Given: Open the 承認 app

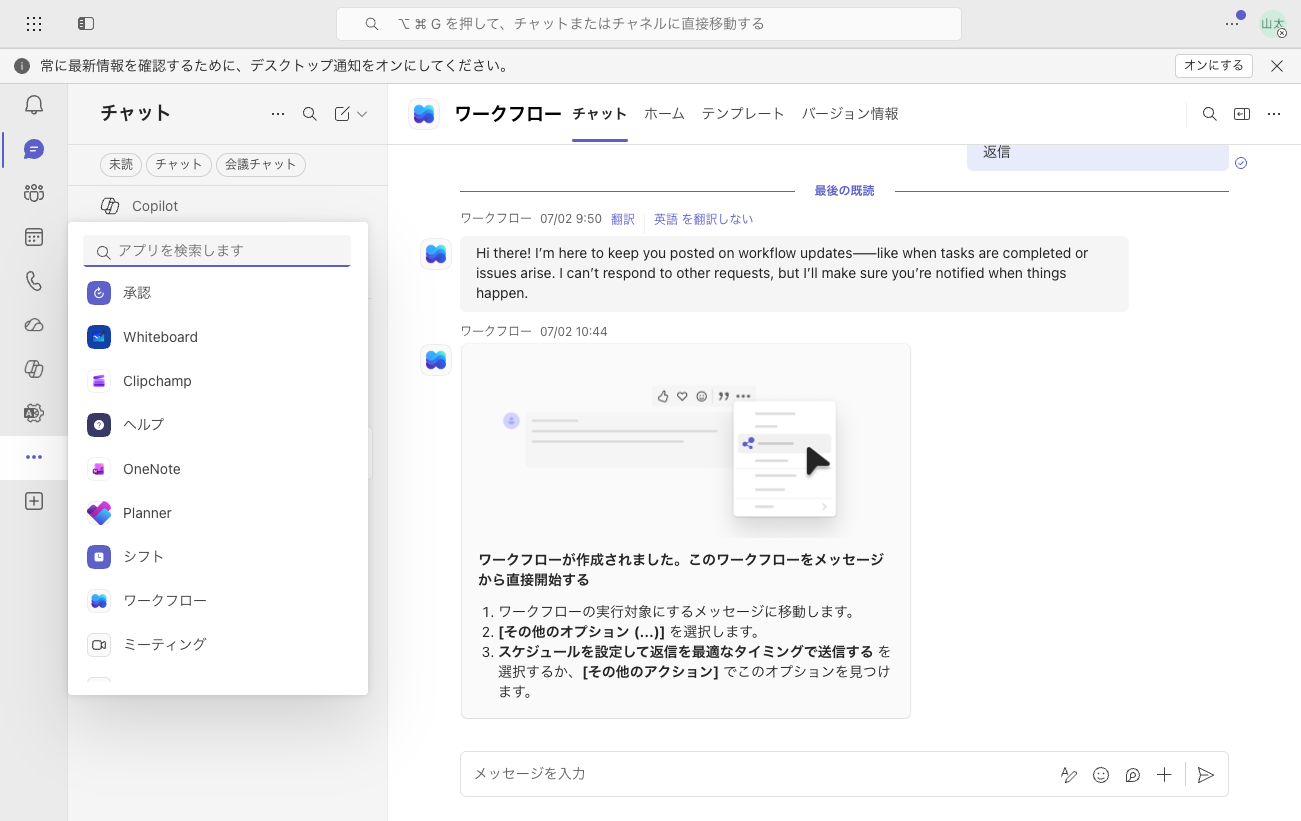Looking at the screenshot, I should click(218, 293).
